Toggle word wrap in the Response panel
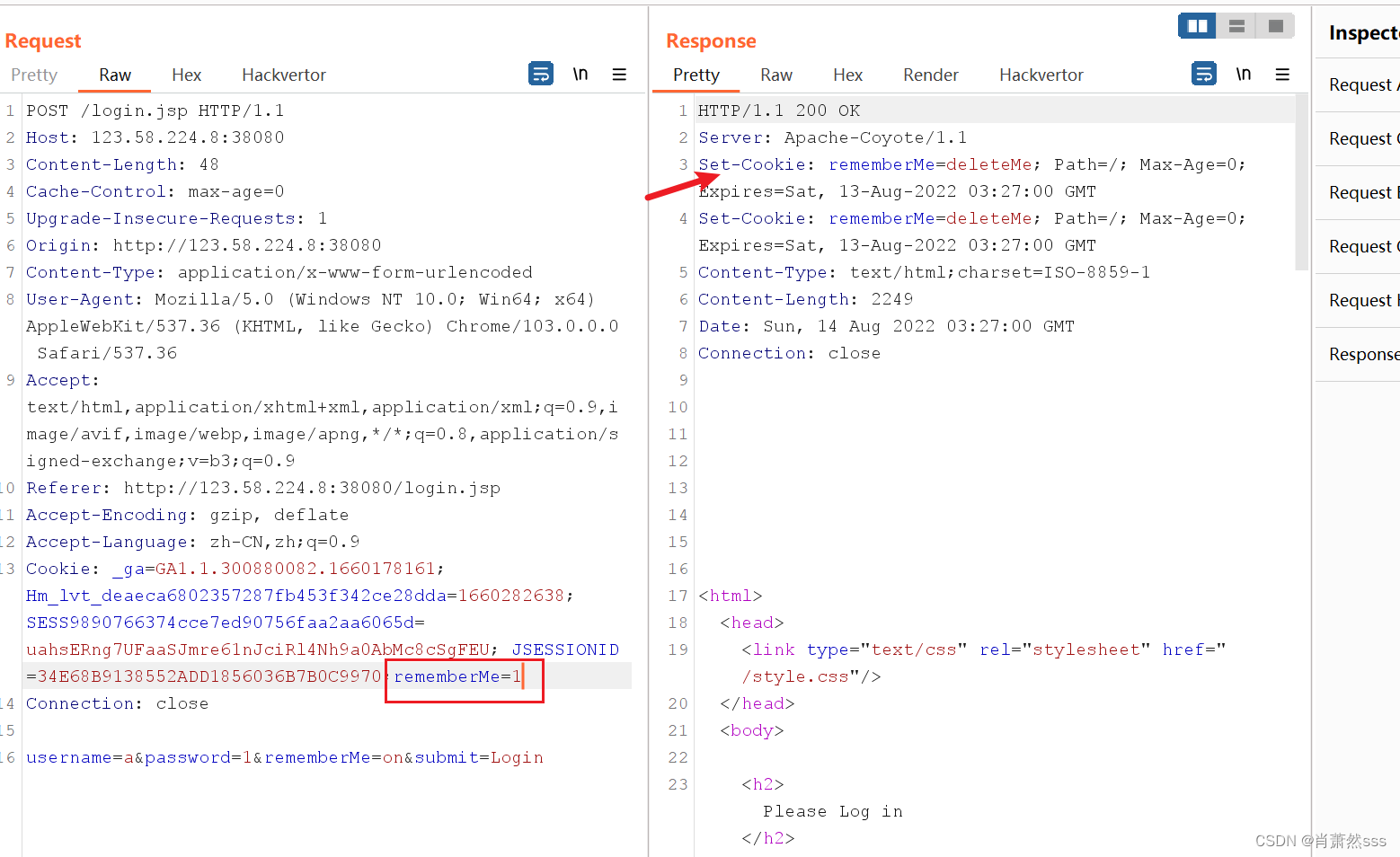Image resolution: width=1400 pixels, height=857 pixels. point(1204,74)
